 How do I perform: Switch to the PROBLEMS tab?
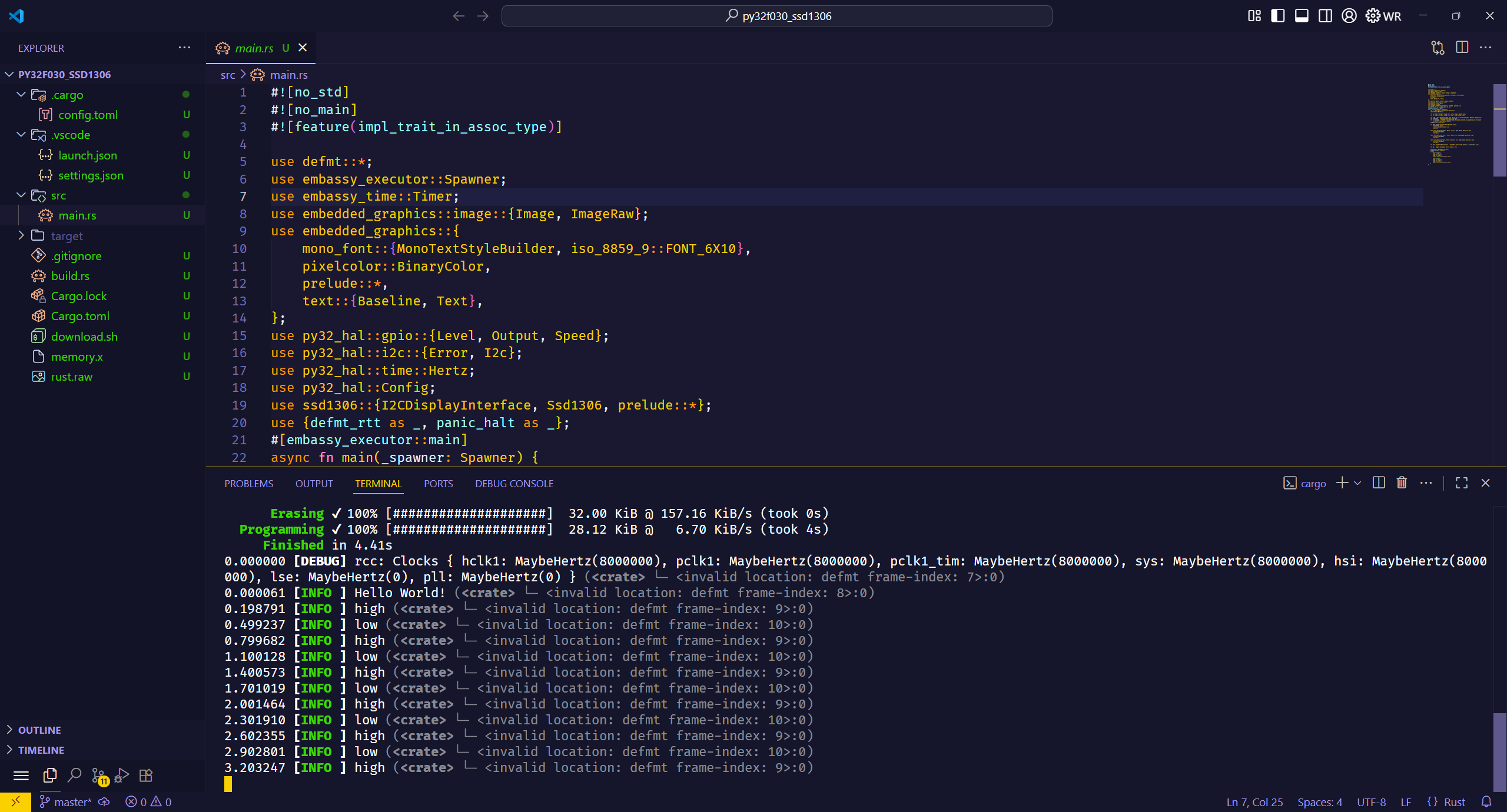pyautogui.click(x=248, y=484)
